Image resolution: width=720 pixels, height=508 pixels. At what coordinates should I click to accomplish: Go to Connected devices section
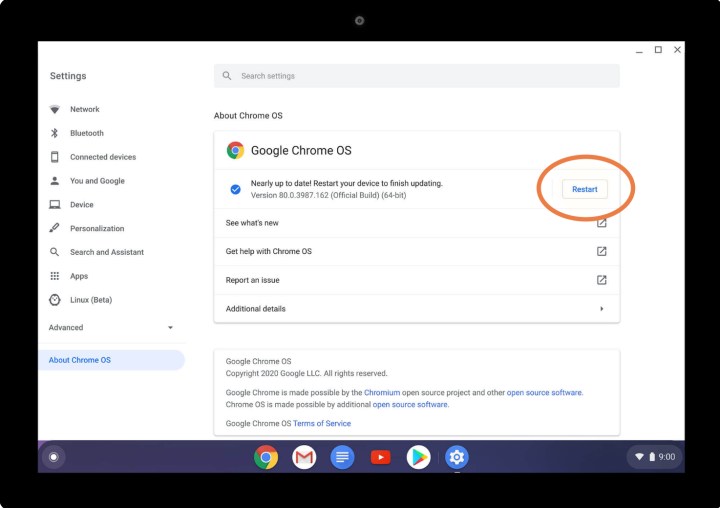[x=103, y=157]
